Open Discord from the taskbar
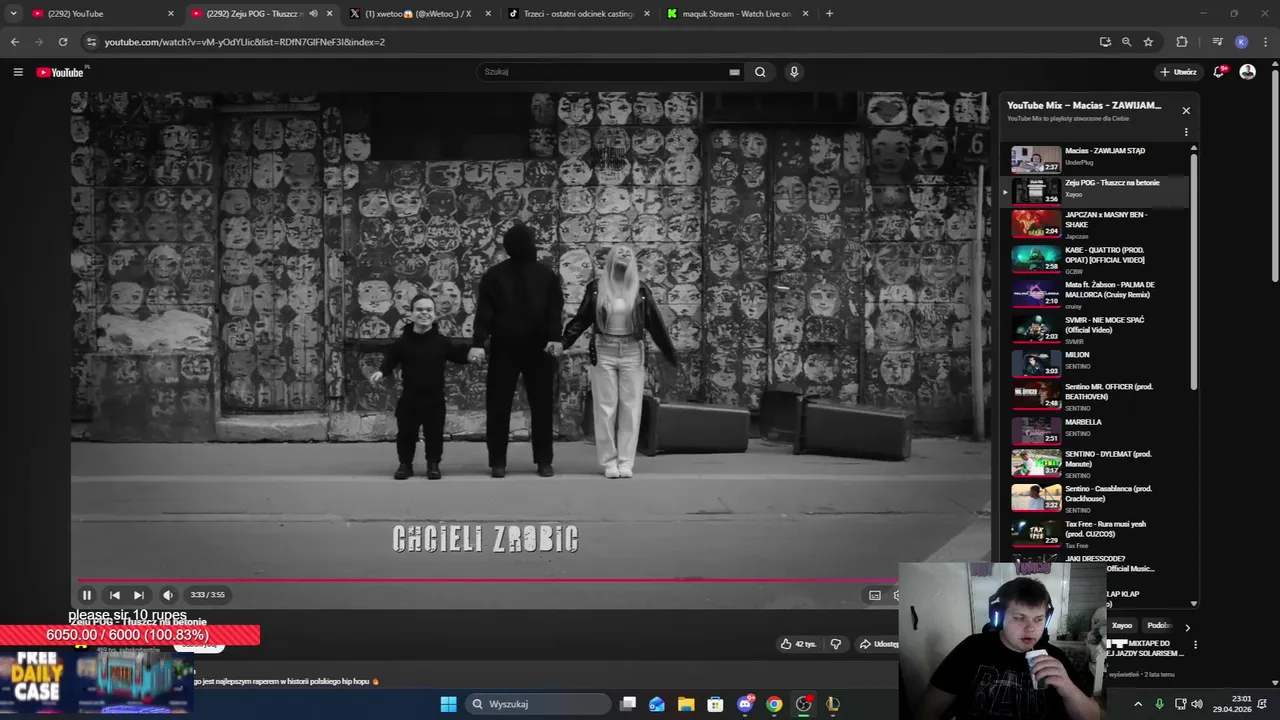 [x=745, y=704]
